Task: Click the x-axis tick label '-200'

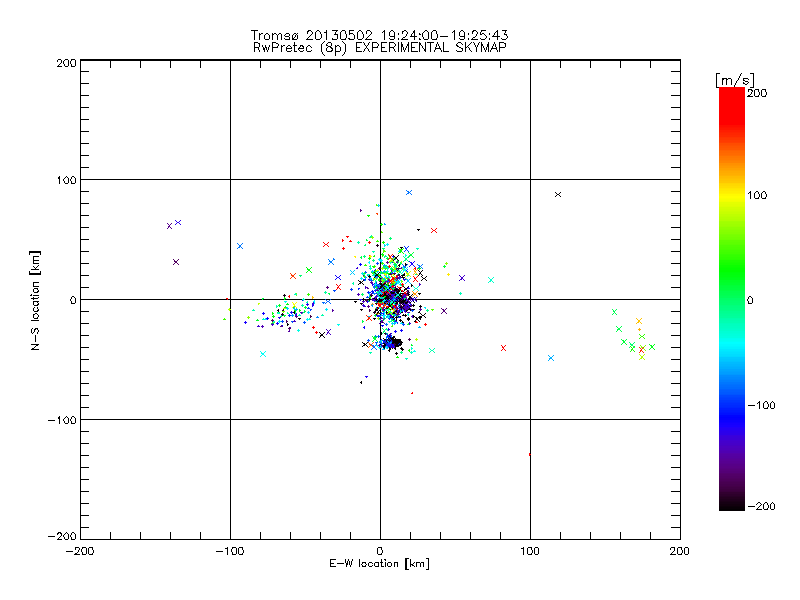Action: coord(80,551)
